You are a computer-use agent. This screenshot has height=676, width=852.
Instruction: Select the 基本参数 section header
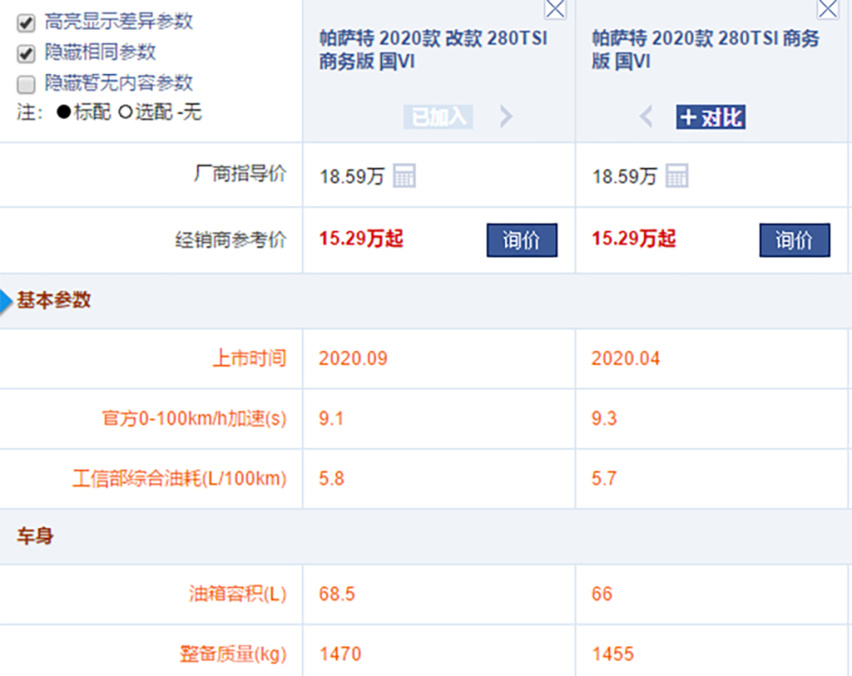(x=54, y=300)
